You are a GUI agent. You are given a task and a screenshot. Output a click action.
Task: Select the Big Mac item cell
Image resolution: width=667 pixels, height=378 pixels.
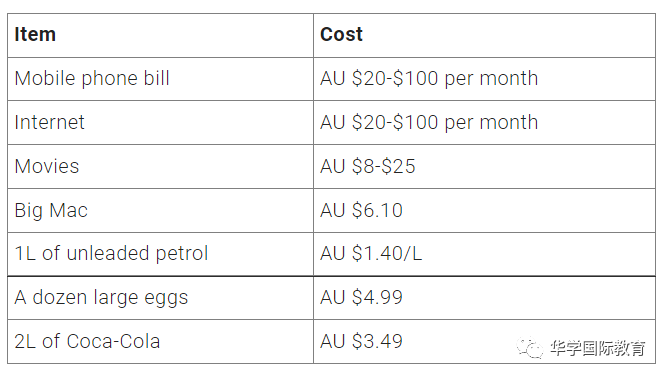160,210
